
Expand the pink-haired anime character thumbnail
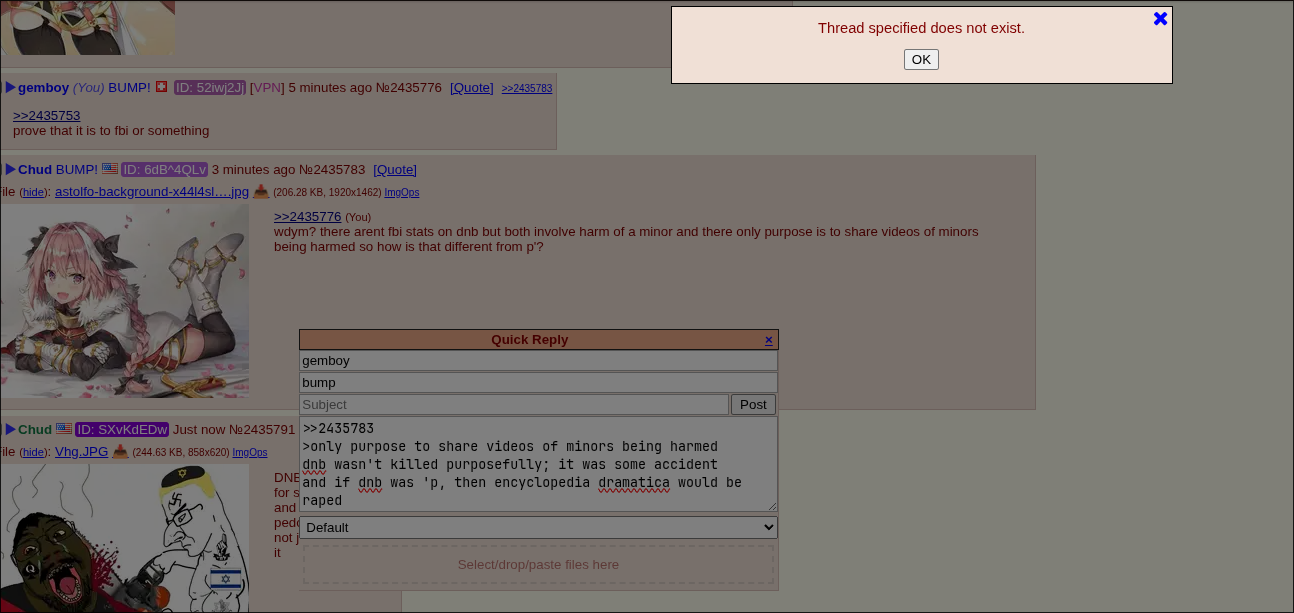click(124, 301)
